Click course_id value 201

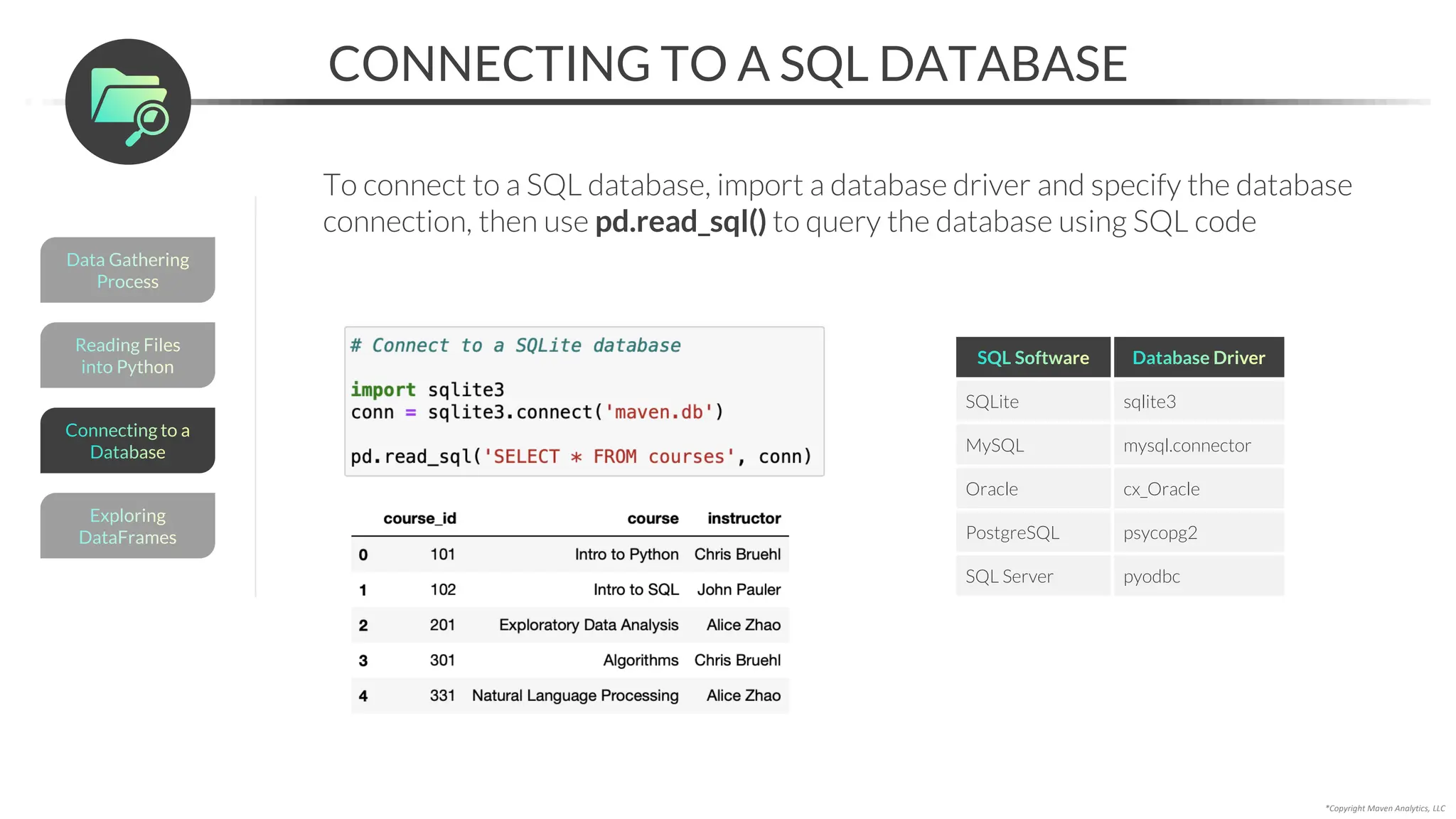coord(442,625)
